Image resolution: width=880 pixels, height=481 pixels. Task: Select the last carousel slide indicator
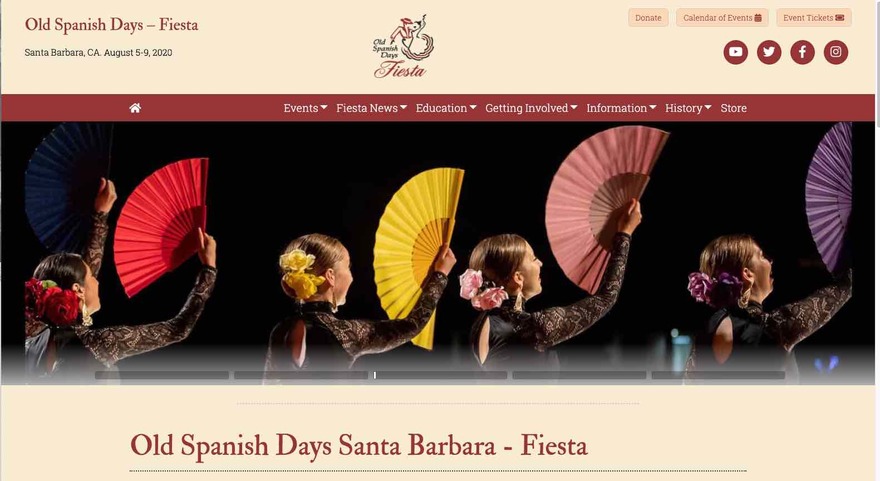tap(718, 375)
